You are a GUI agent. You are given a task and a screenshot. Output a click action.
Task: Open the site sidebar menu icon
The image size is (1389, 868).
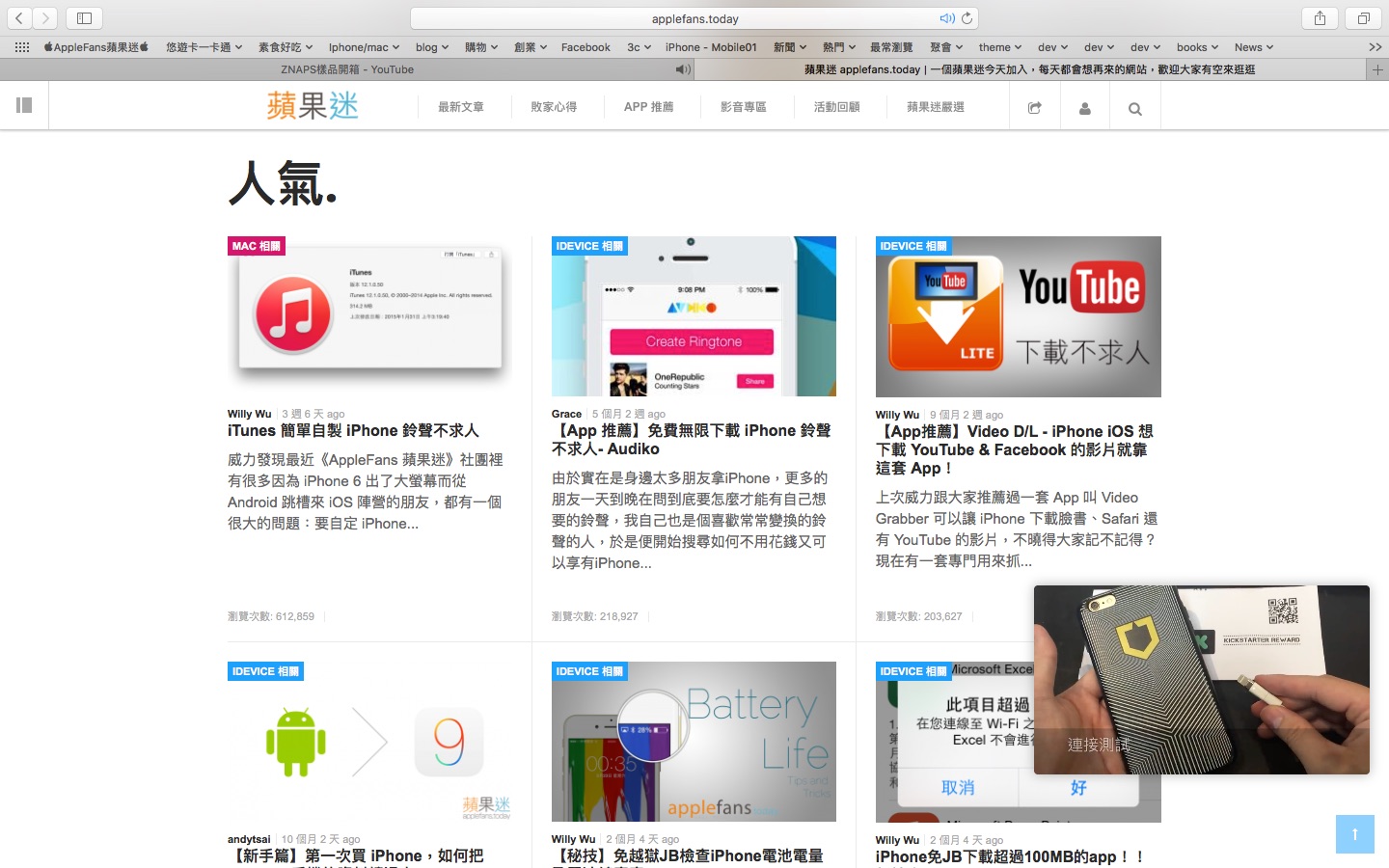[x=24, y=105]
